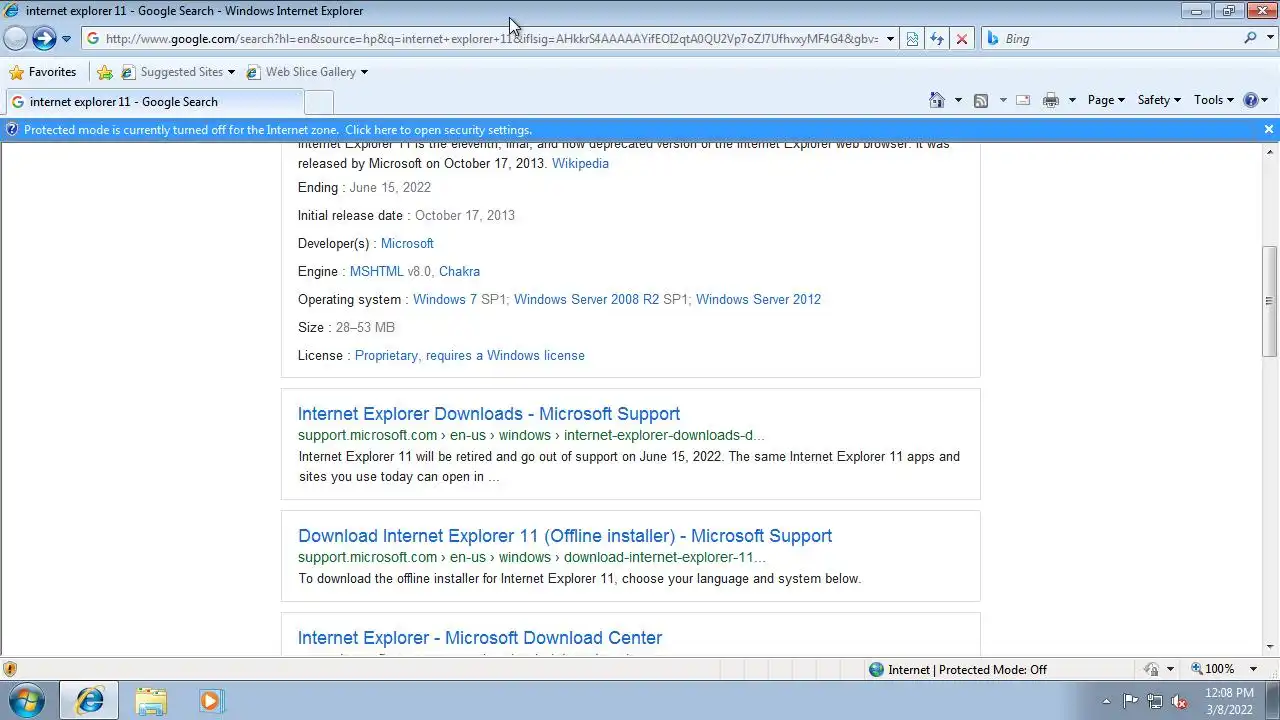Open the search provider dropdown arrow
Screen dimensions: 1280x720
pos(1268,39)
